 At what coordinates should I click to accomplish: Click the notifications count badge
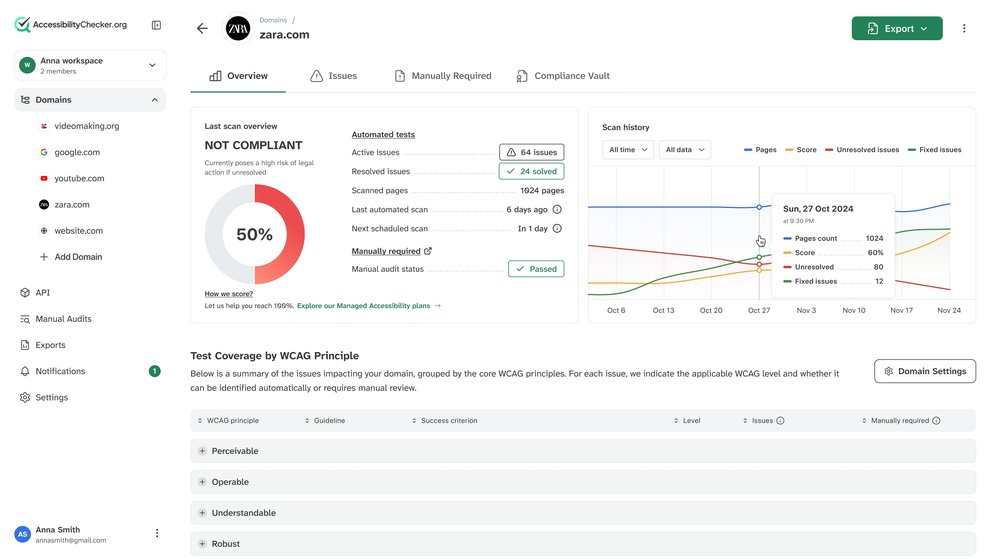pyautogui.click(x=154, y=370)
